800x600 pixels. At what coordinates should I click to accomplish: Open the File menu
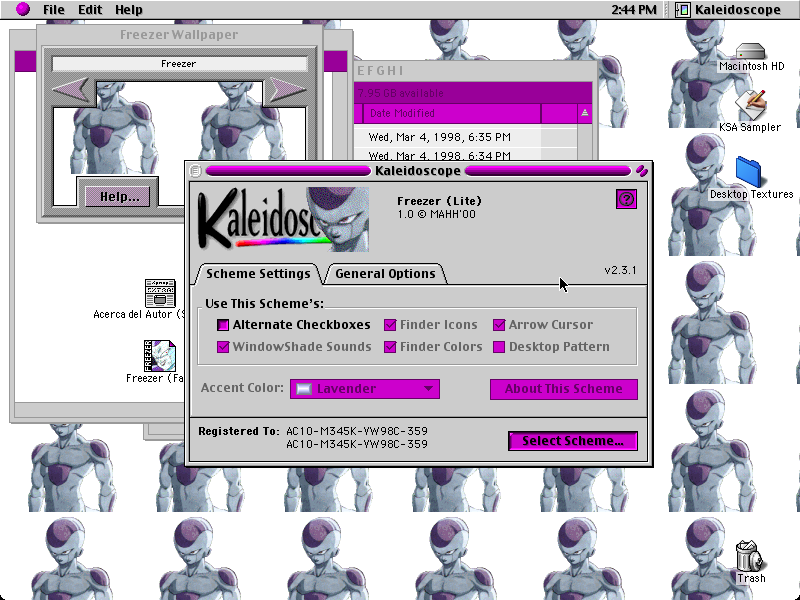pos(54,10)
